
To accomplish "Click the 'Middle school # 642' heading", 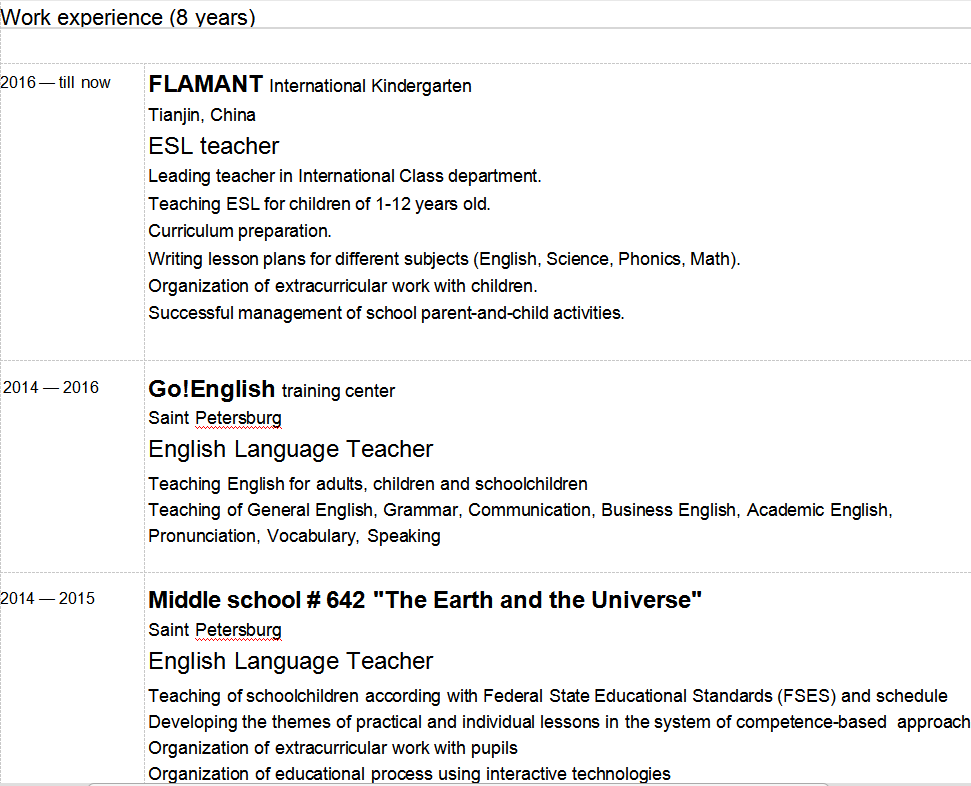I will point(425,600).
